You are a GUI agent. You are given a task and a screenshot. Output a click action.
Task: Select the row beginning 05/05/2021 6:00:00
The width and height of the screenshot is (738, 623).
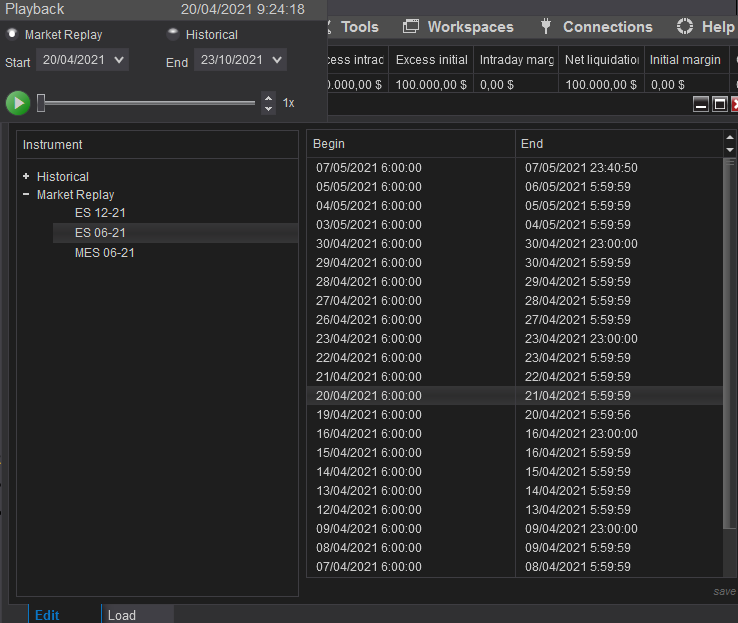coord(514,187)
